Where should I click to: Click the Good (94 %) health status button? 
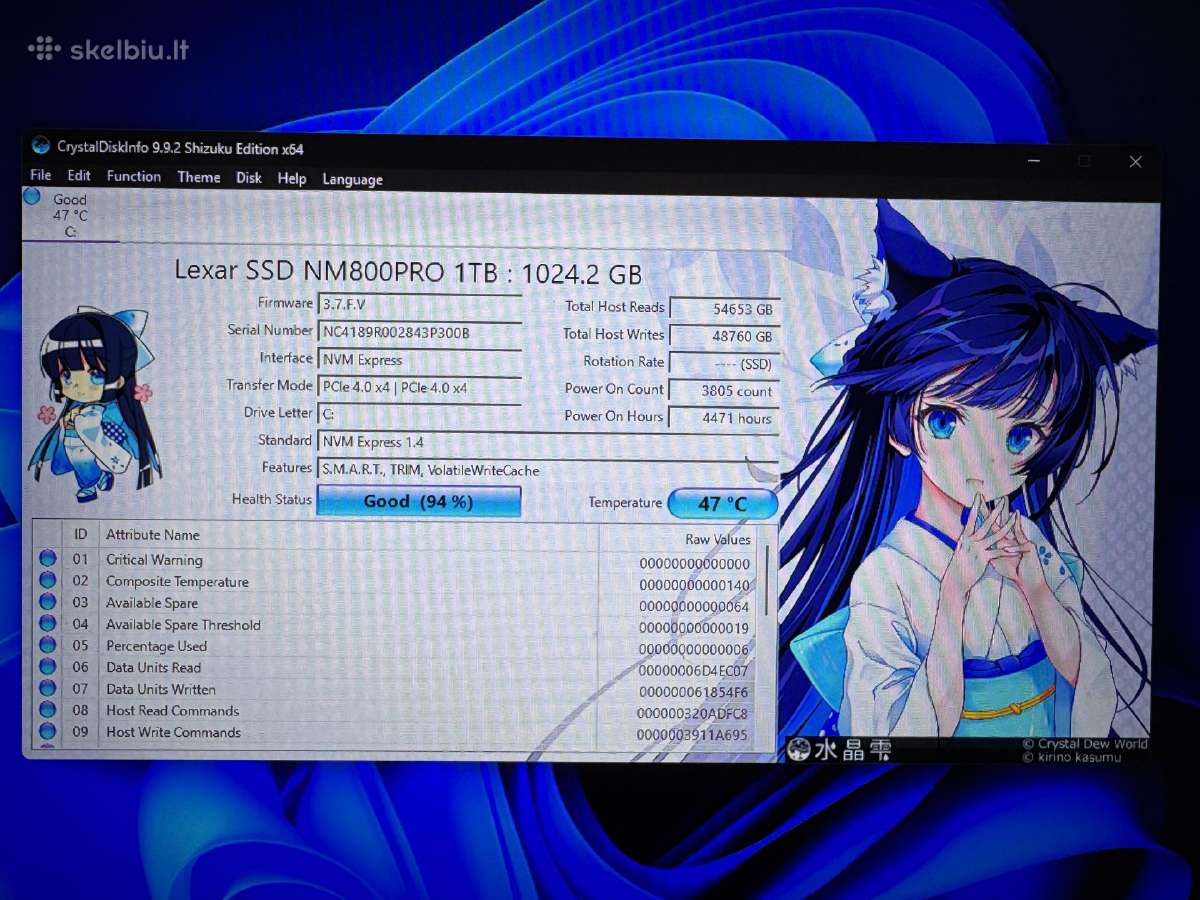(x=418, y=501)
